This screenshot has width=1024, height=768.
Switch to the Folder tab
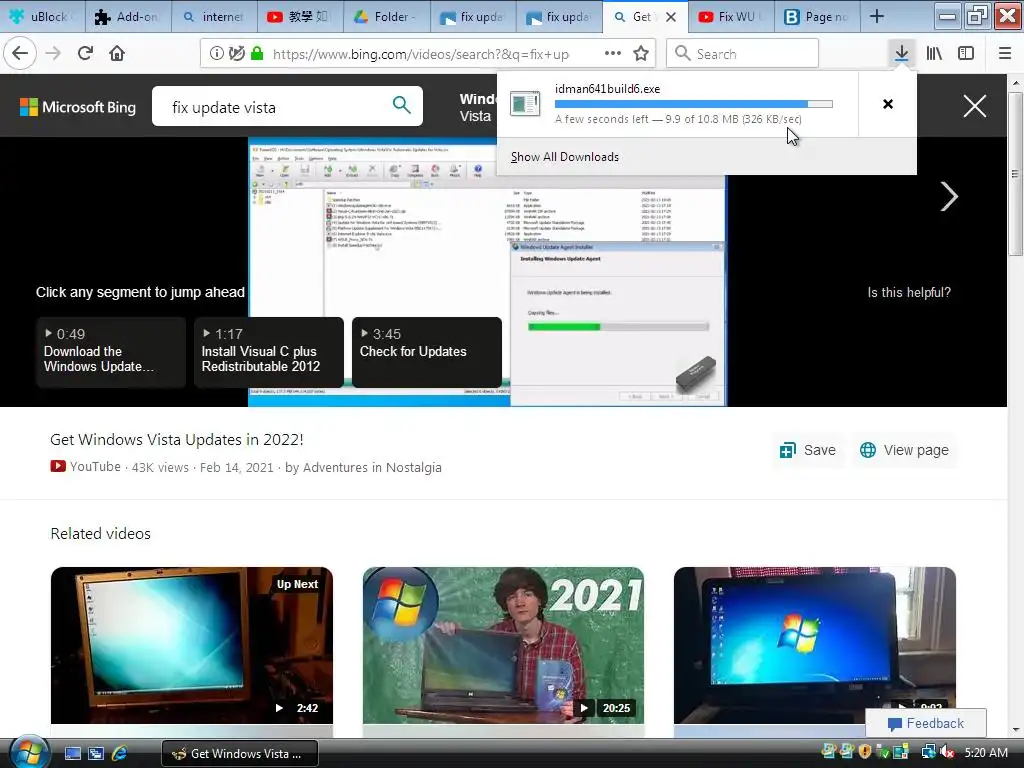pyautogui.click(x=387, y=17)
